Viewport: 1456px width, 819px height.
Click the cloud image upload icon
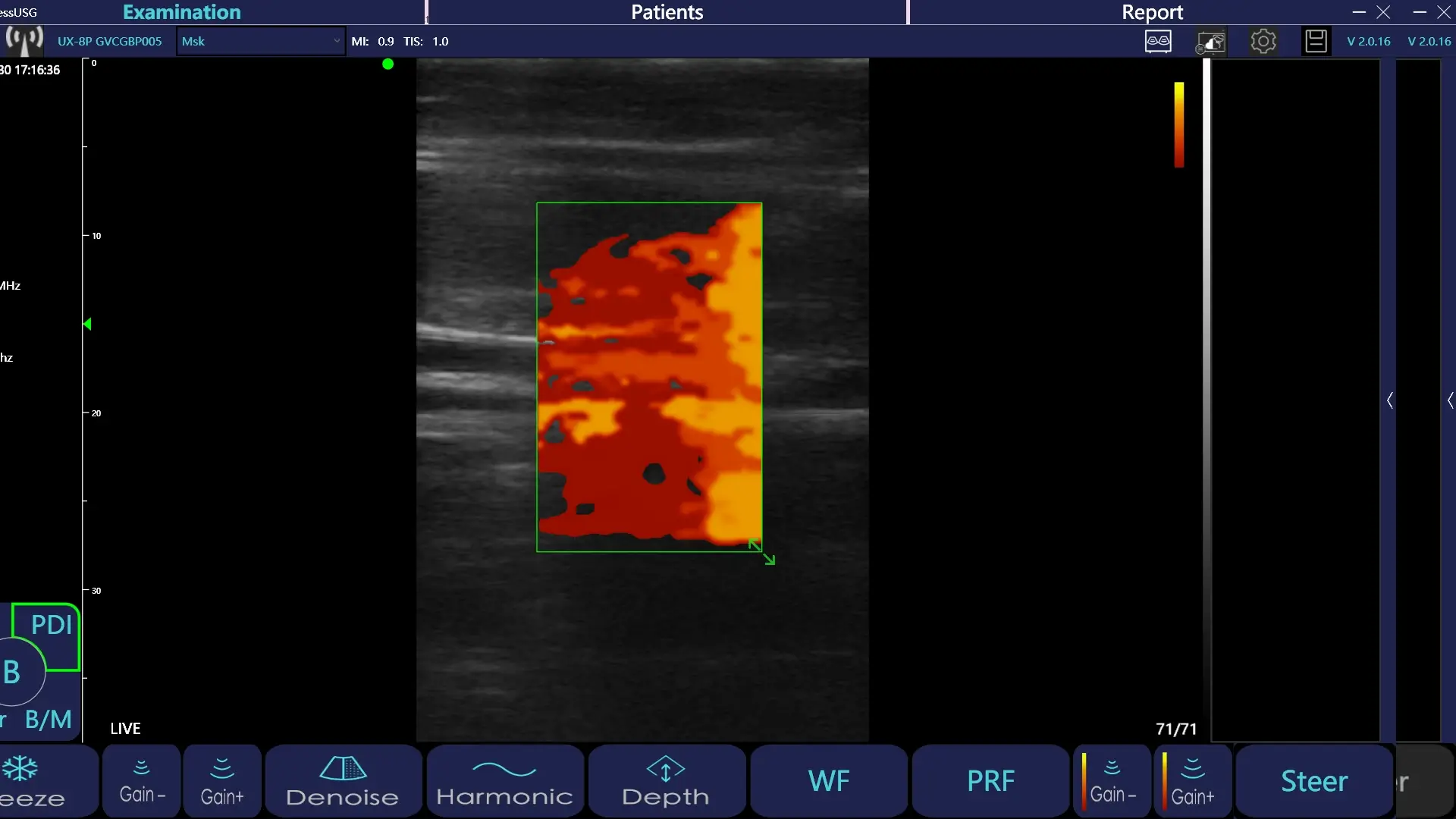1210,42
